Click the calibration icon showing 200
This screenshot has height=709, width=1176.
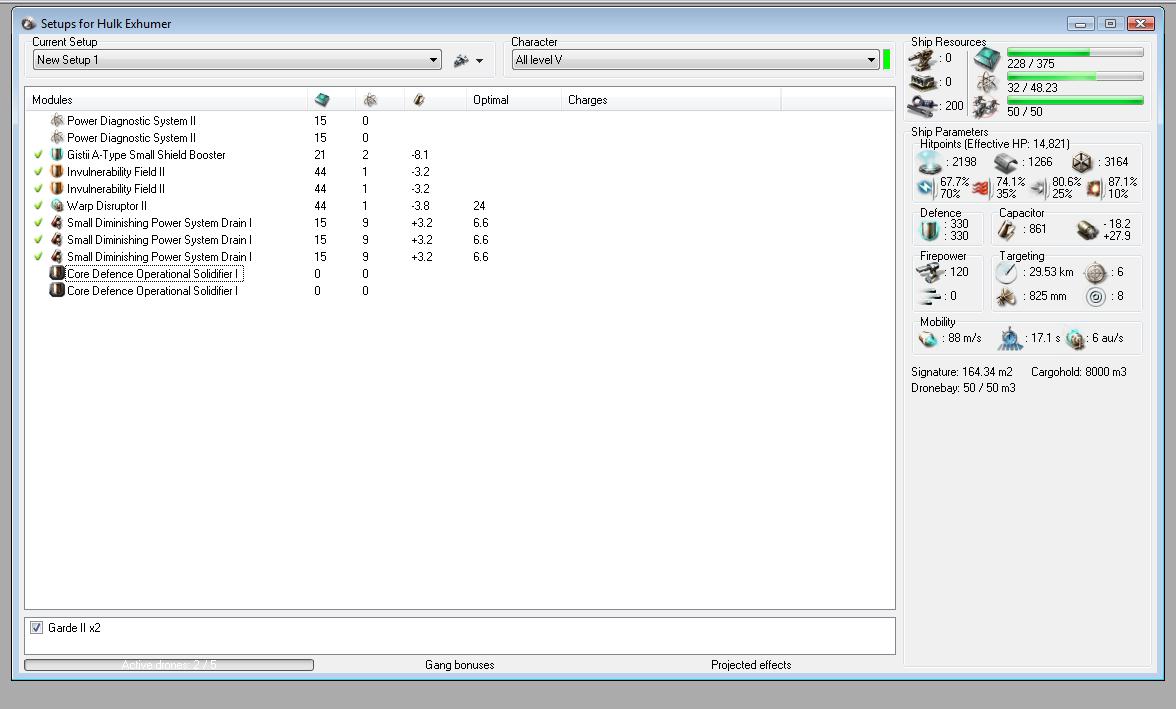[923, 107]
